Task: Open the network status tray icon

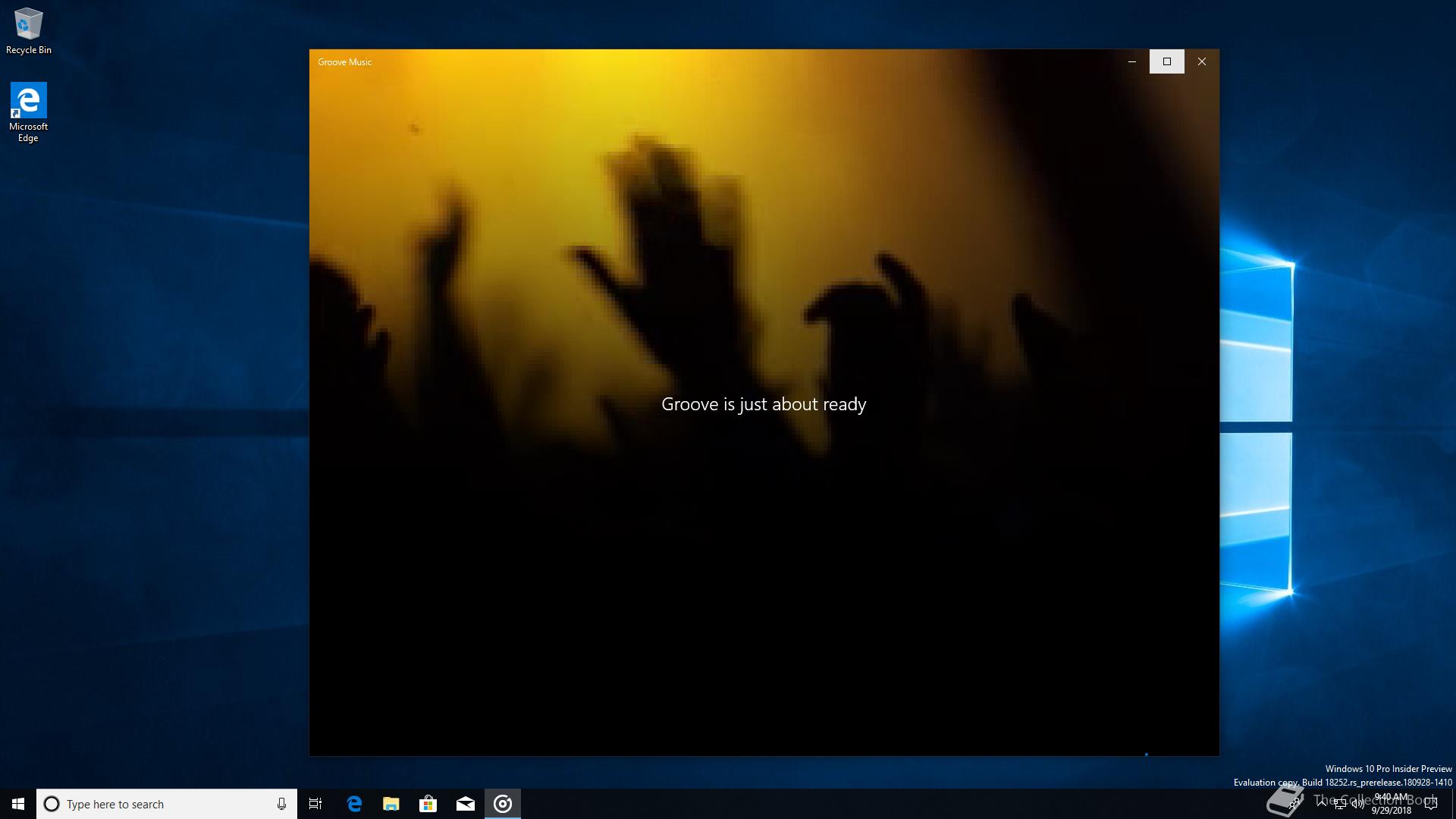Action: [x=1340, y=804]
